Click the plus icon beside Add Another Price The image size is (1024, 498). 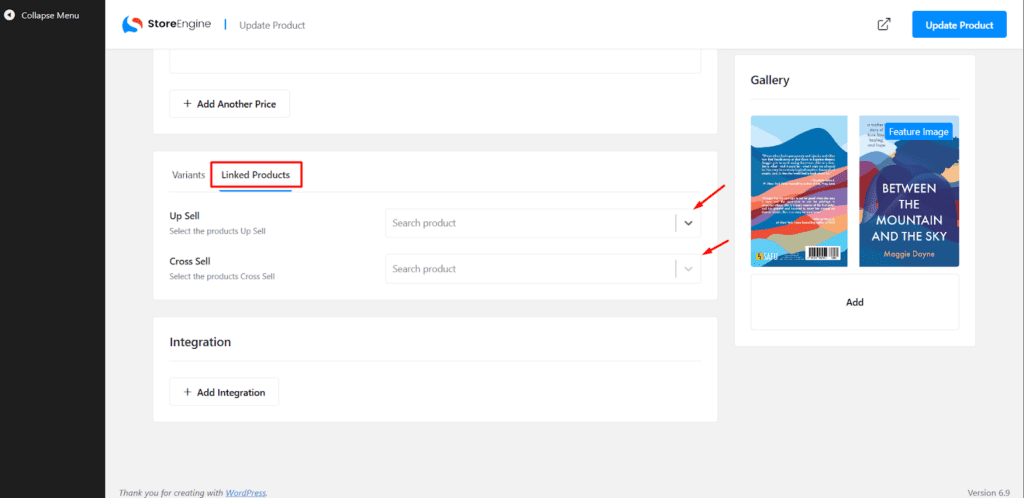coord(187,104)
